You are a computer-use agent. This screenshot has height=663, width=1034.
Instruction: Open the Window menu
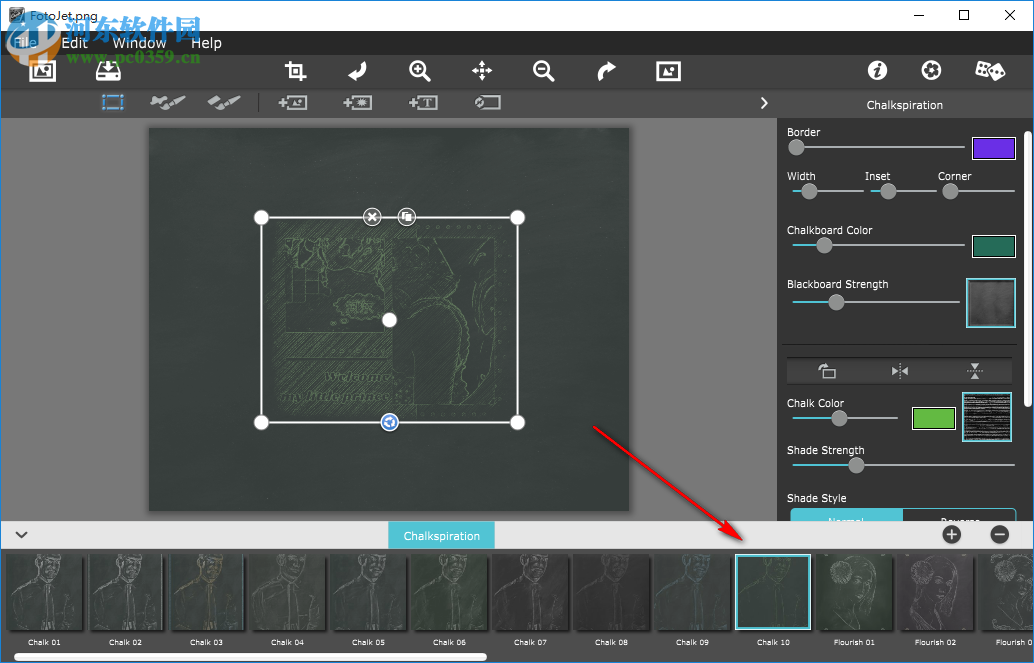(x=139, y=43)
